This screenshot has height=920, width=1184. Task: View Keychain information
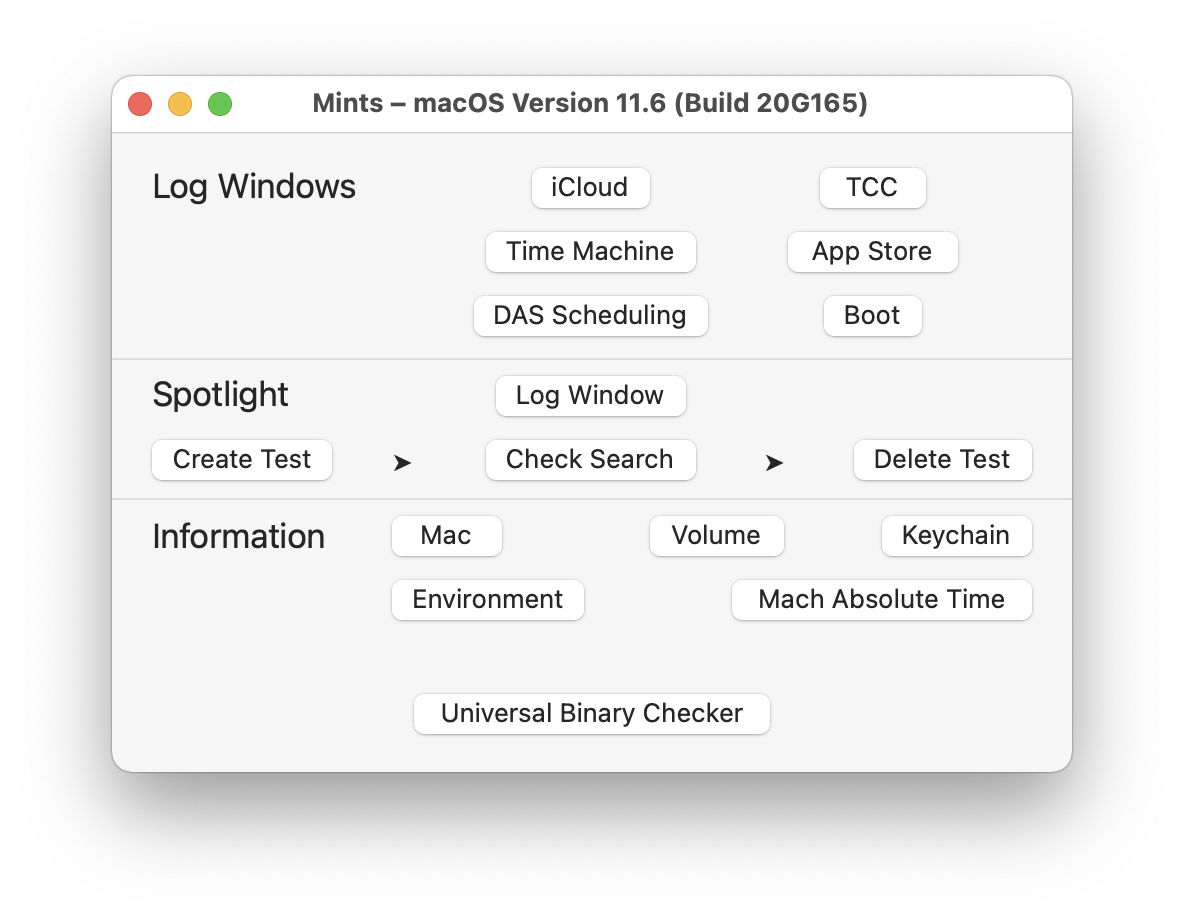pos(956,536)
